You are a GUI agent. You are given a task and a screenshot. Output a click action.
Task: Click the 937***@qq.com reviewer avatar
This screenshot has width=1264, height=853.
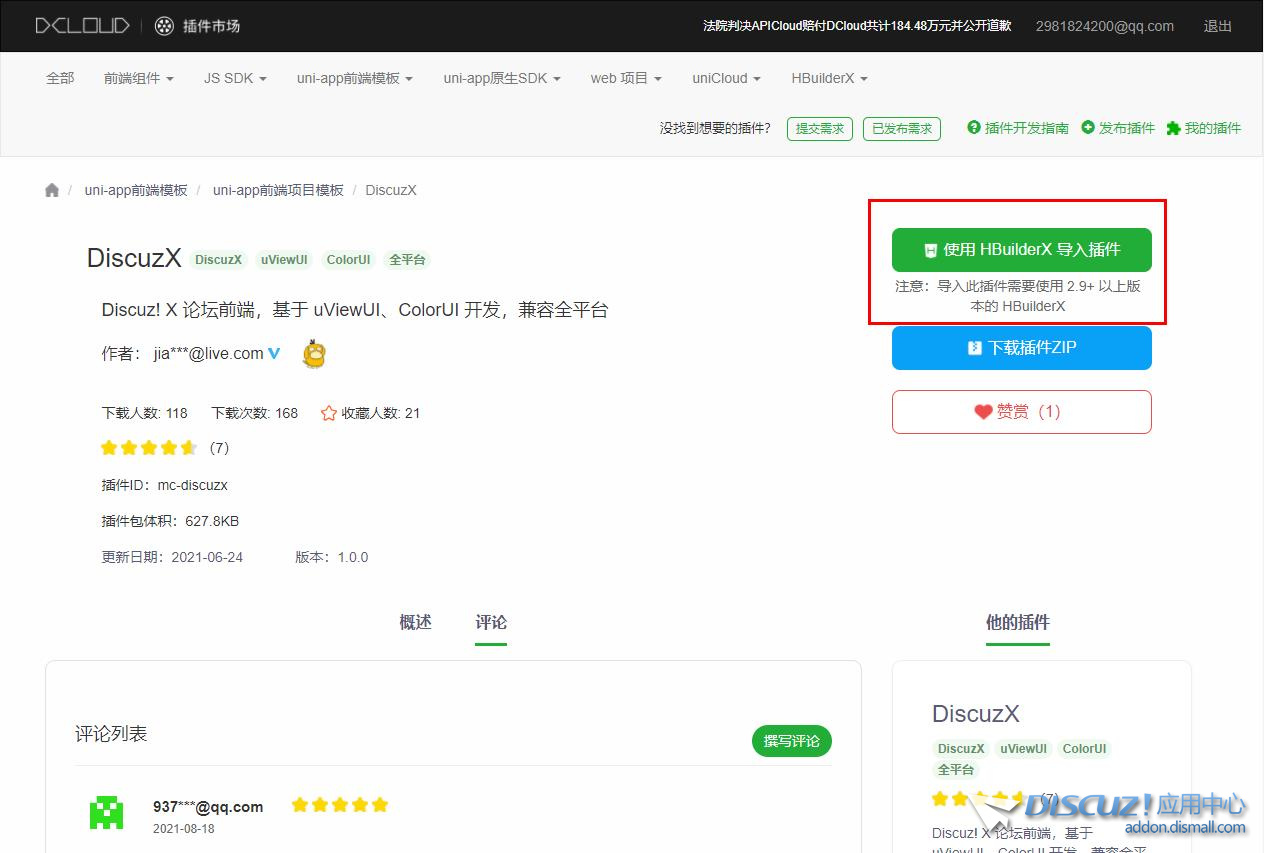tap(106, 812)
